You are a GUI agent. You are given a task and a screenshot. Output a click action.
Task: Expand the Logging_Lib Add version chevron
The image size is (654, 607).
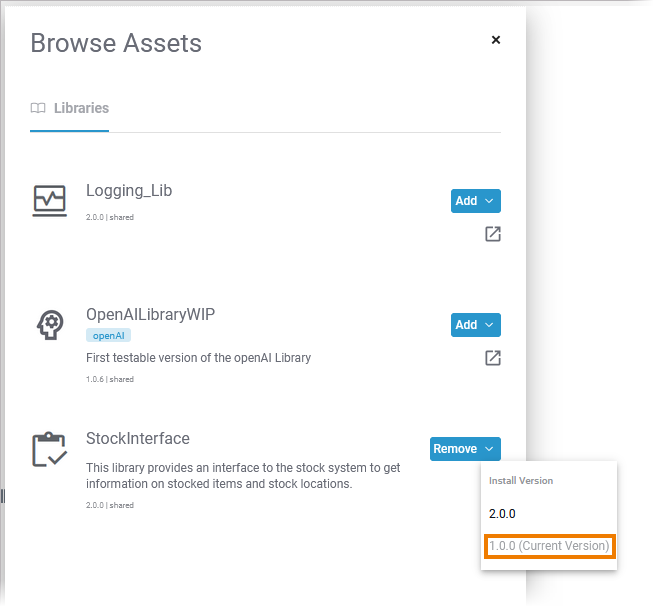pyautogui.click(x=489, y=201)
